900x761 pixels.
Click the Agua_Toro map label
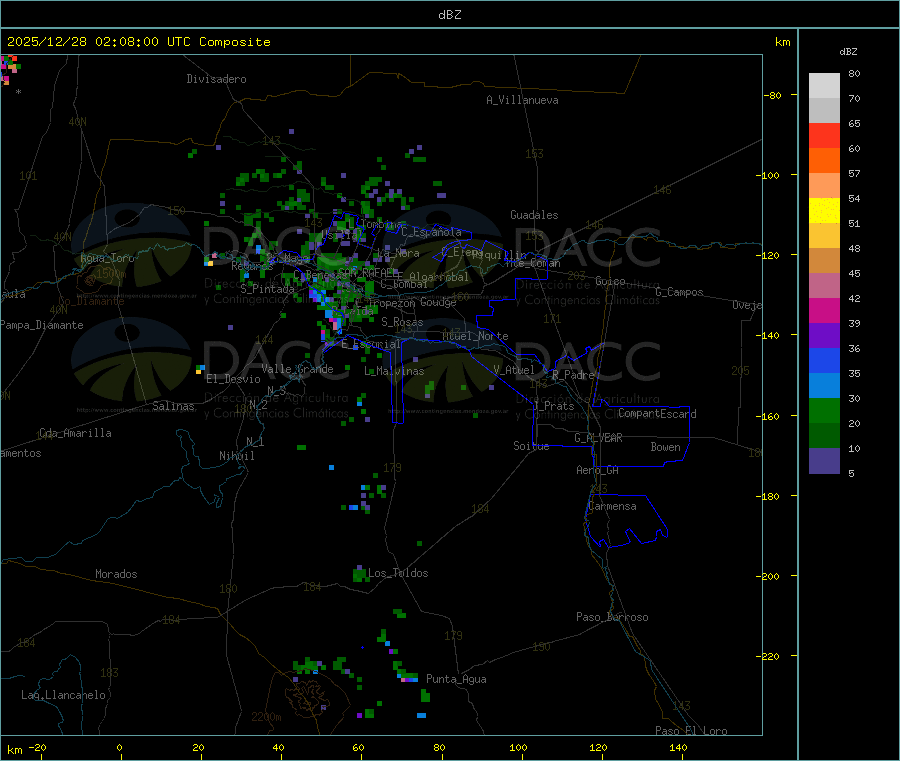click(107, 258)
